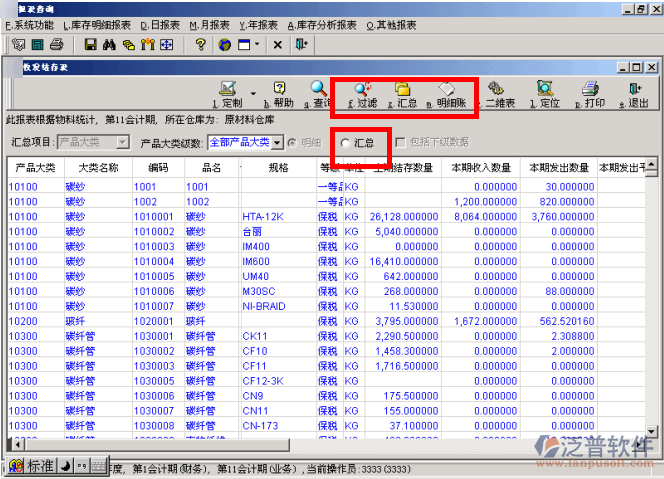Enable the 包括下级数据 checkbox
664x479 pixels.
pos(401,143)
